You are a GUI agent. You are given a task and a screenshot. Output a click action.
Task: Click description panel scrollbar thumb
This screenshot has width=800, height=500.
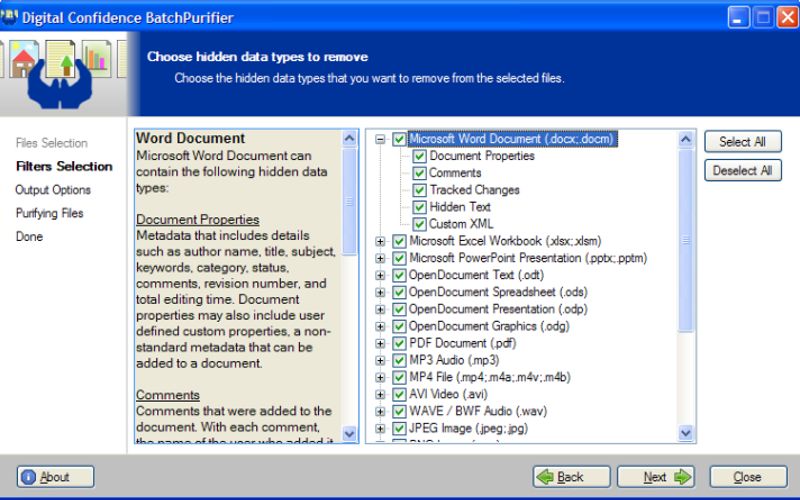(x=349, y=202)
